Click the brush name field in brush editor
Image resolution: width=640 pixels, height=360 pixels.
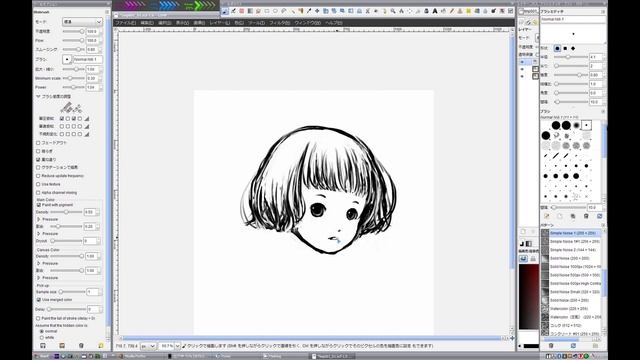[x=573, y=19]
